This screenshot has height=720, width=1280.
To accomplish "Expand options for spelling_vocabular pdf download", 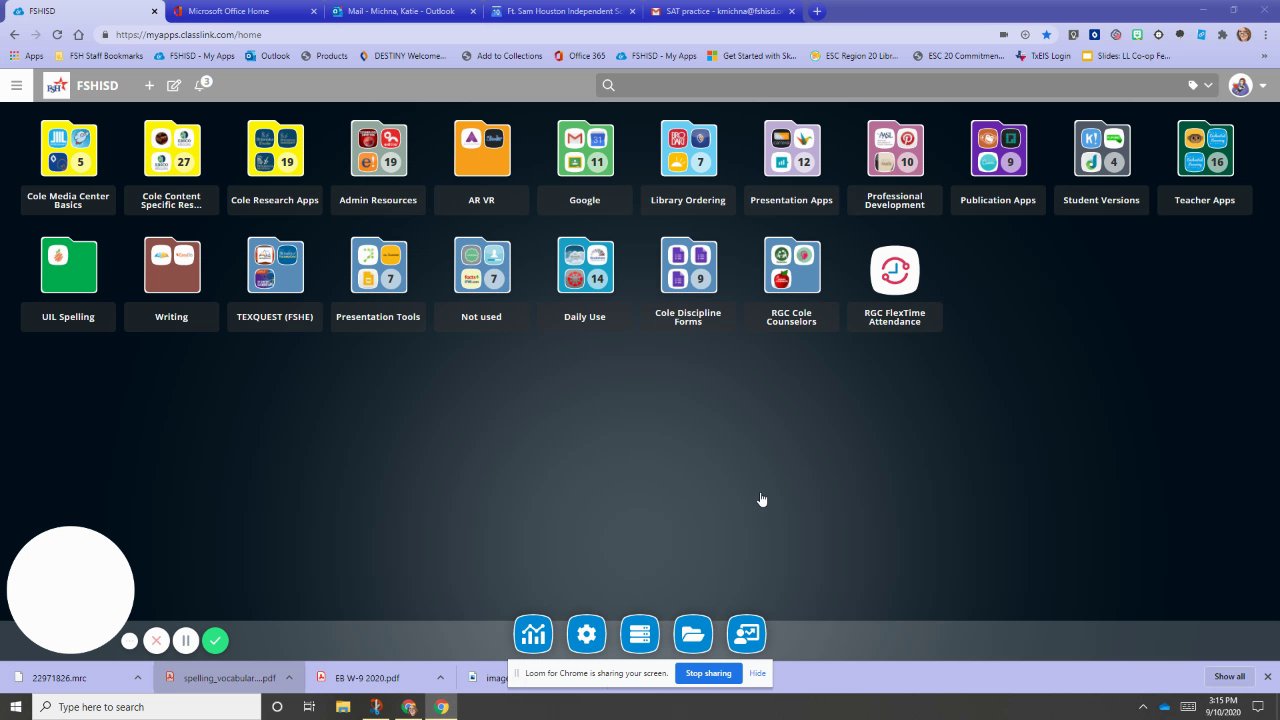I will [289, 678].
